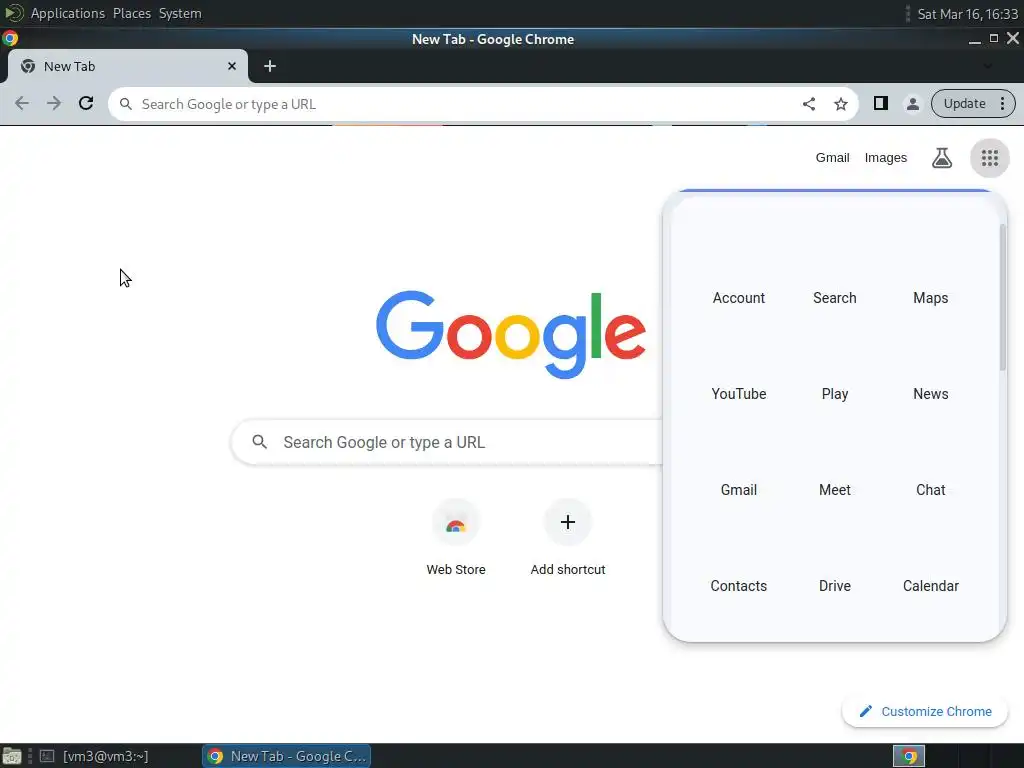Open the Search Labs flask icon
The width and height of the screenshot is (1024, 768).
(941, 158)
